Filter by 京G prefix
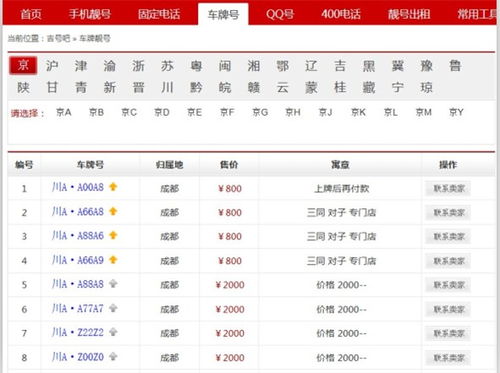 (260, 112)
